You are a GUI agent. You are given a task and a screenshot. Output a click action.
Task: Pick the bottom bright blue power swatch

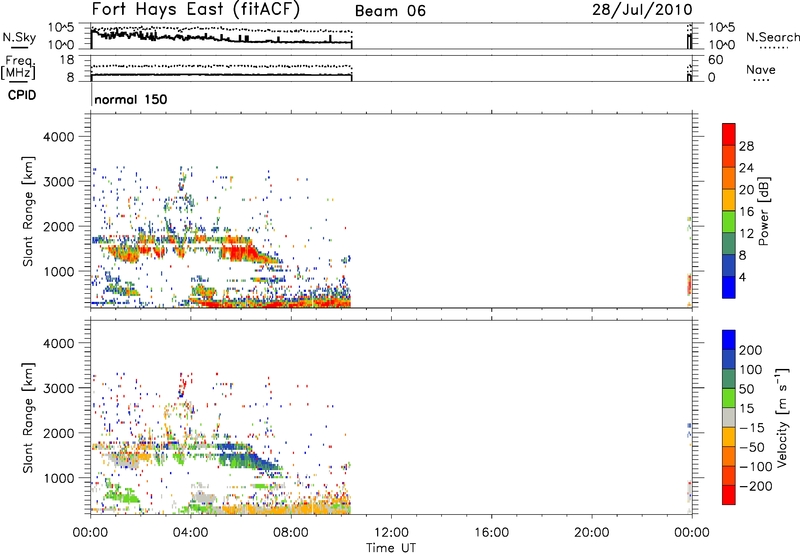tap(729, 287)
